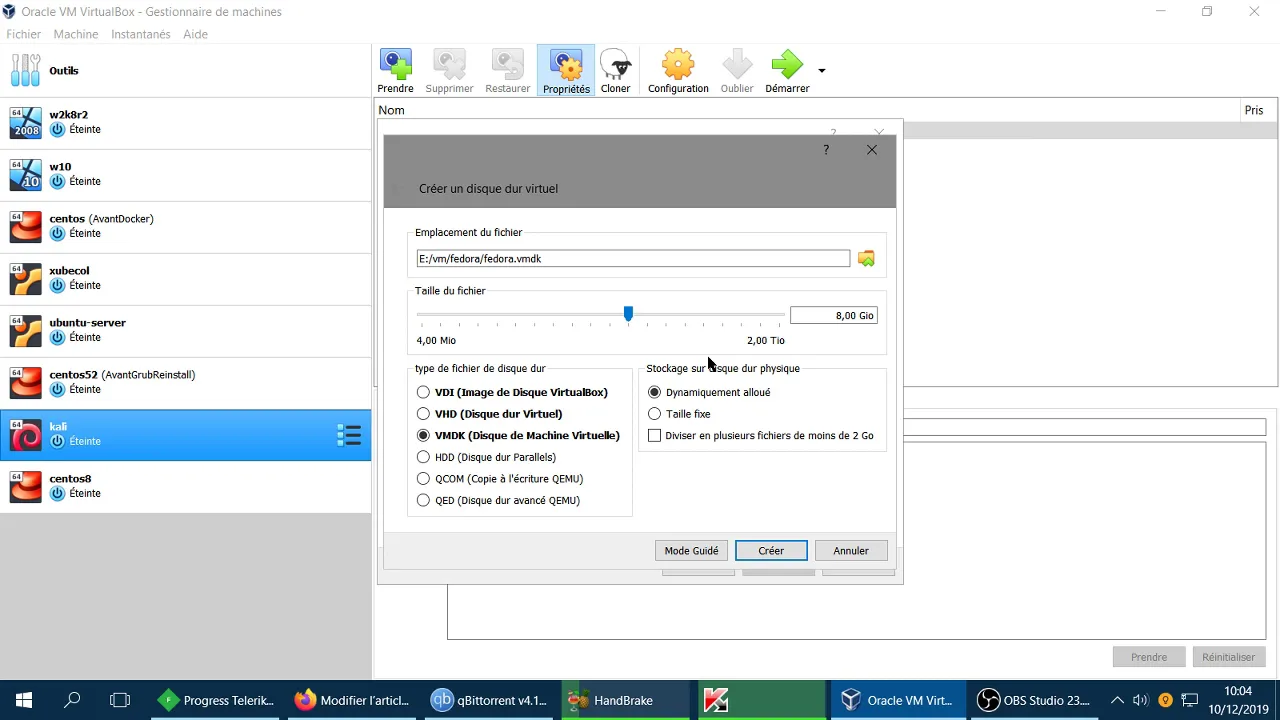The width and height of the screenshot is (1280, 720).
Task: Select the Outils entry
Action: pyautogui.click(x=185, y=71)
